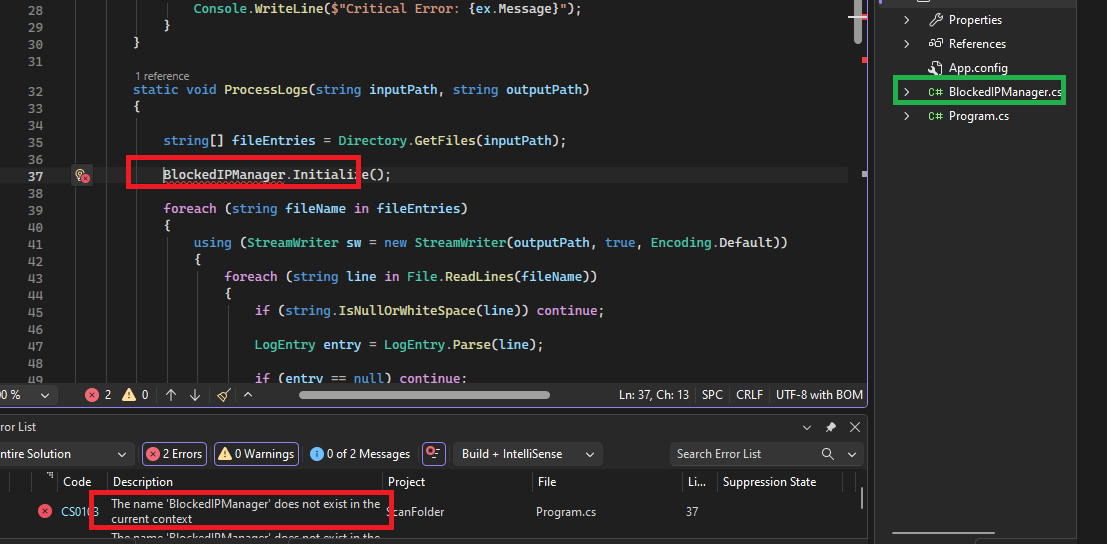
Task: Open the Error List window position menu
Action: pos(808,428)
